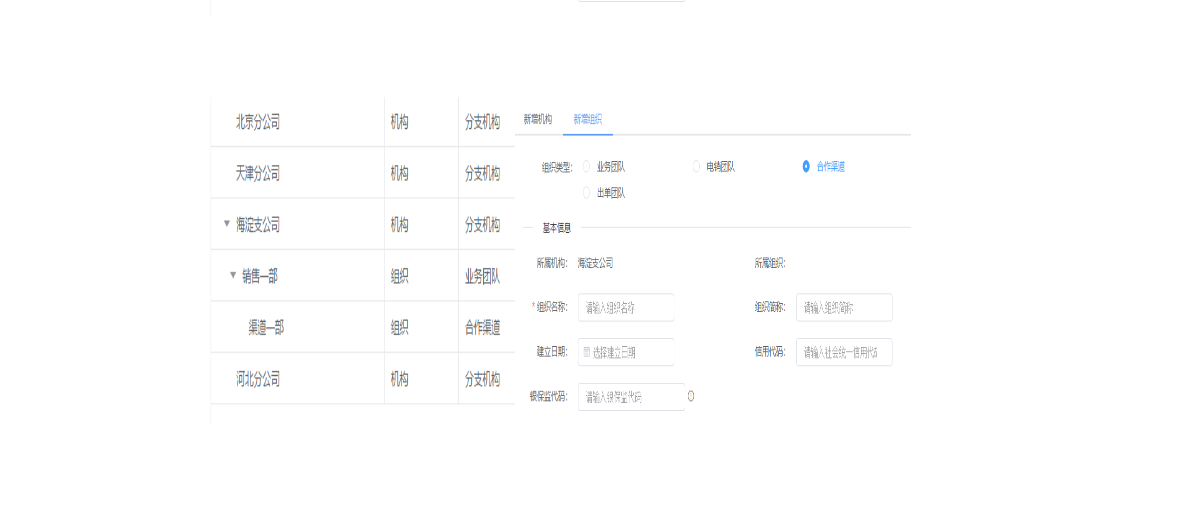Click 分支机构 cell in 天津分公司 row
1200x522 pixels.
483,173
